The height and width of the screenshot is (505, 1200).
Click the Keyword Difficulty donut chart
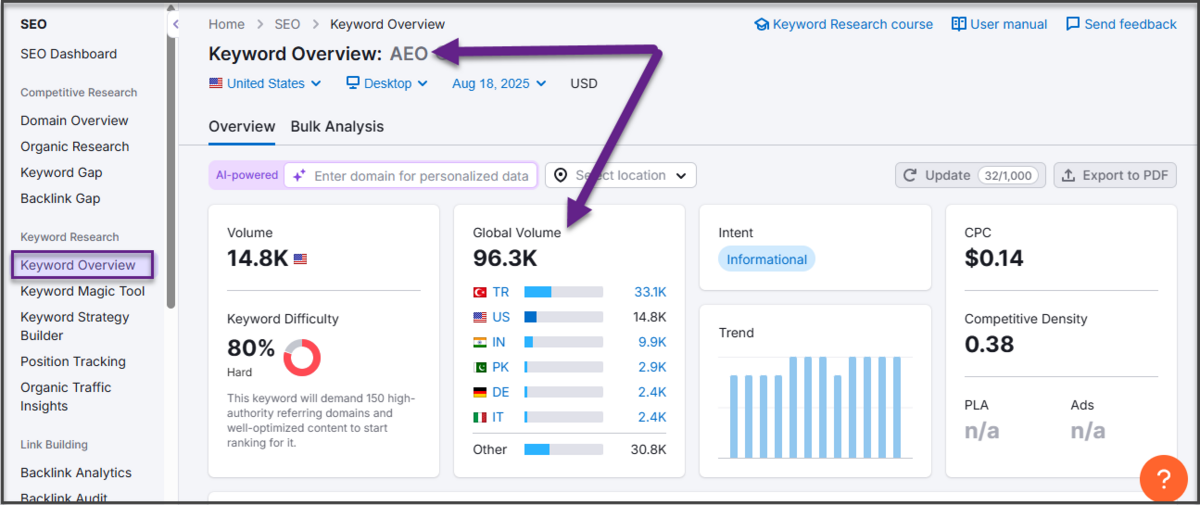click(302, 357)
